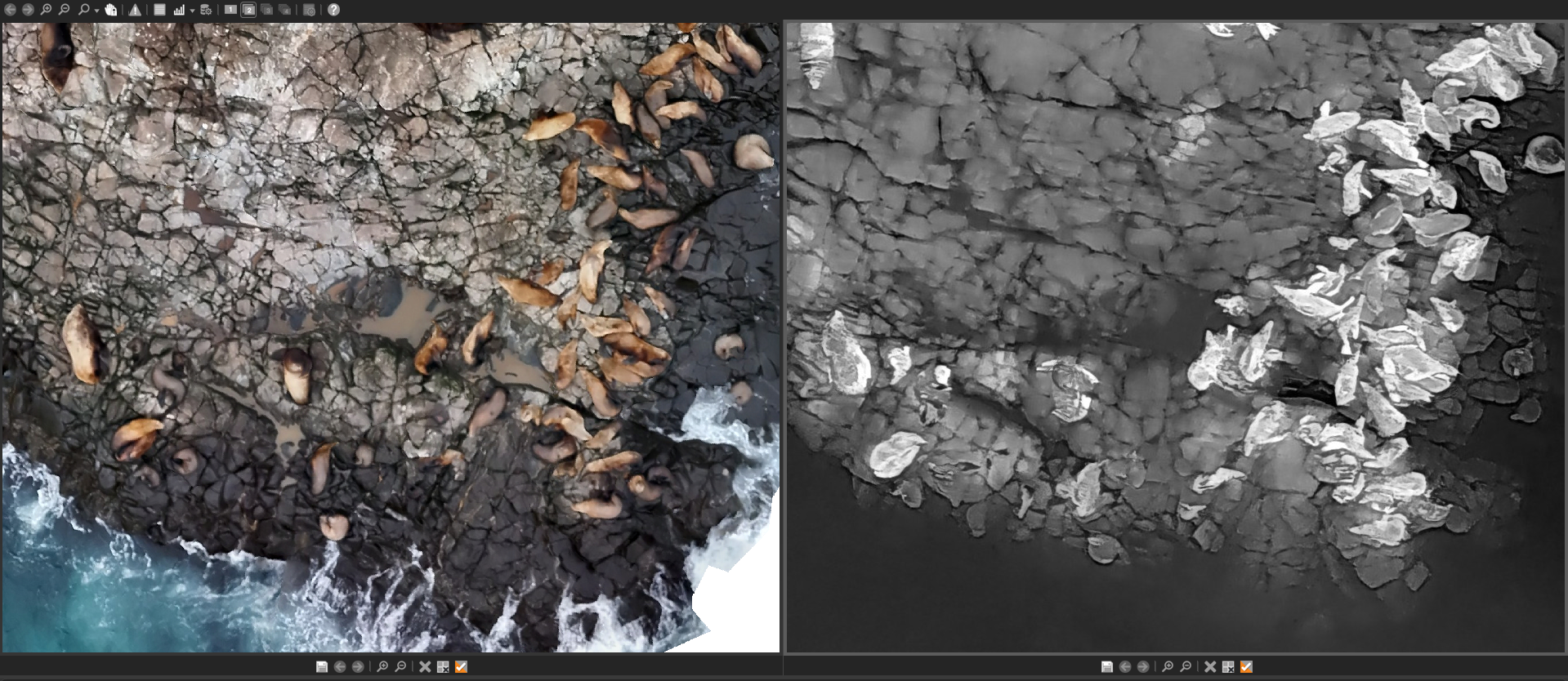Zoom in on the right grayscale viewer
The image size is (1568, 681).
pos(1168,667)
